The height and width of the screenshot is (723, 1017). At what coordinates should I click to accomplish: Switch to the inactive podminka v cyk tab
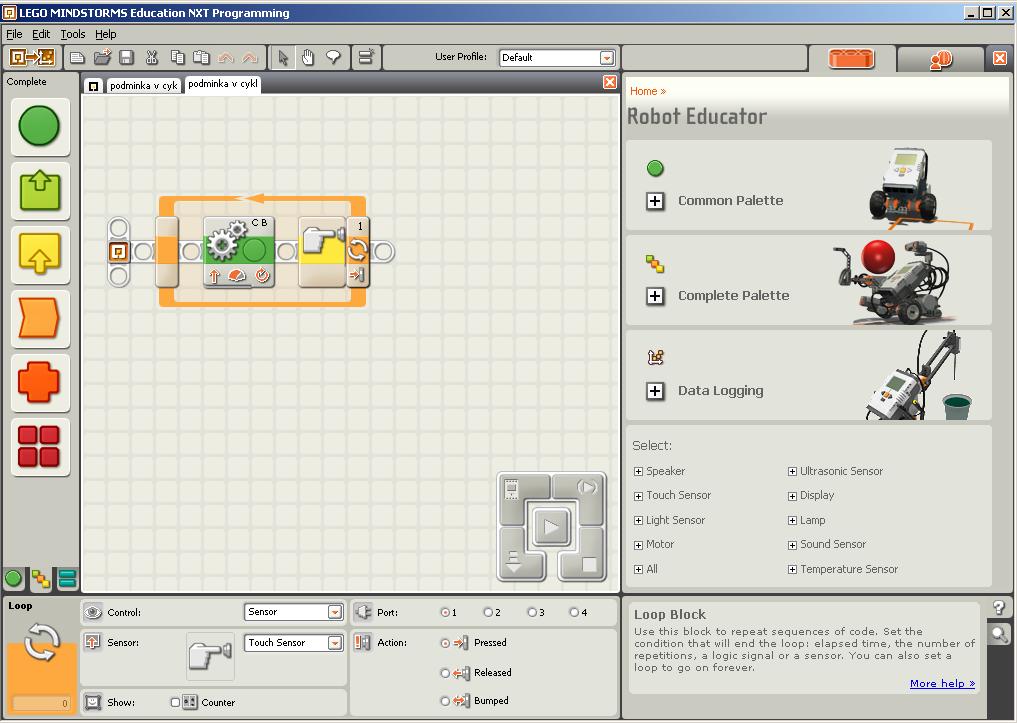[143, 86]
